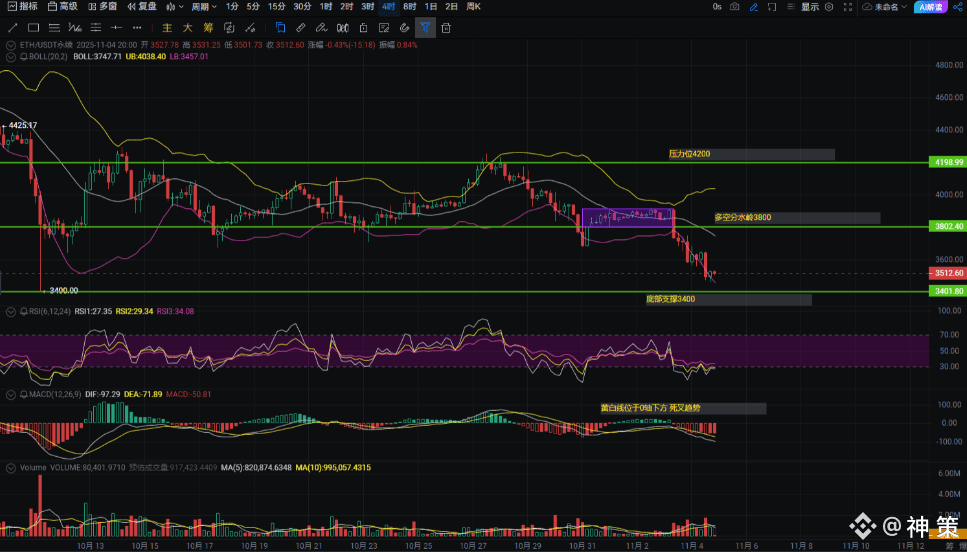Open the 指标 indicators menu
Screen dimensions: 967x552
point(21,7)
